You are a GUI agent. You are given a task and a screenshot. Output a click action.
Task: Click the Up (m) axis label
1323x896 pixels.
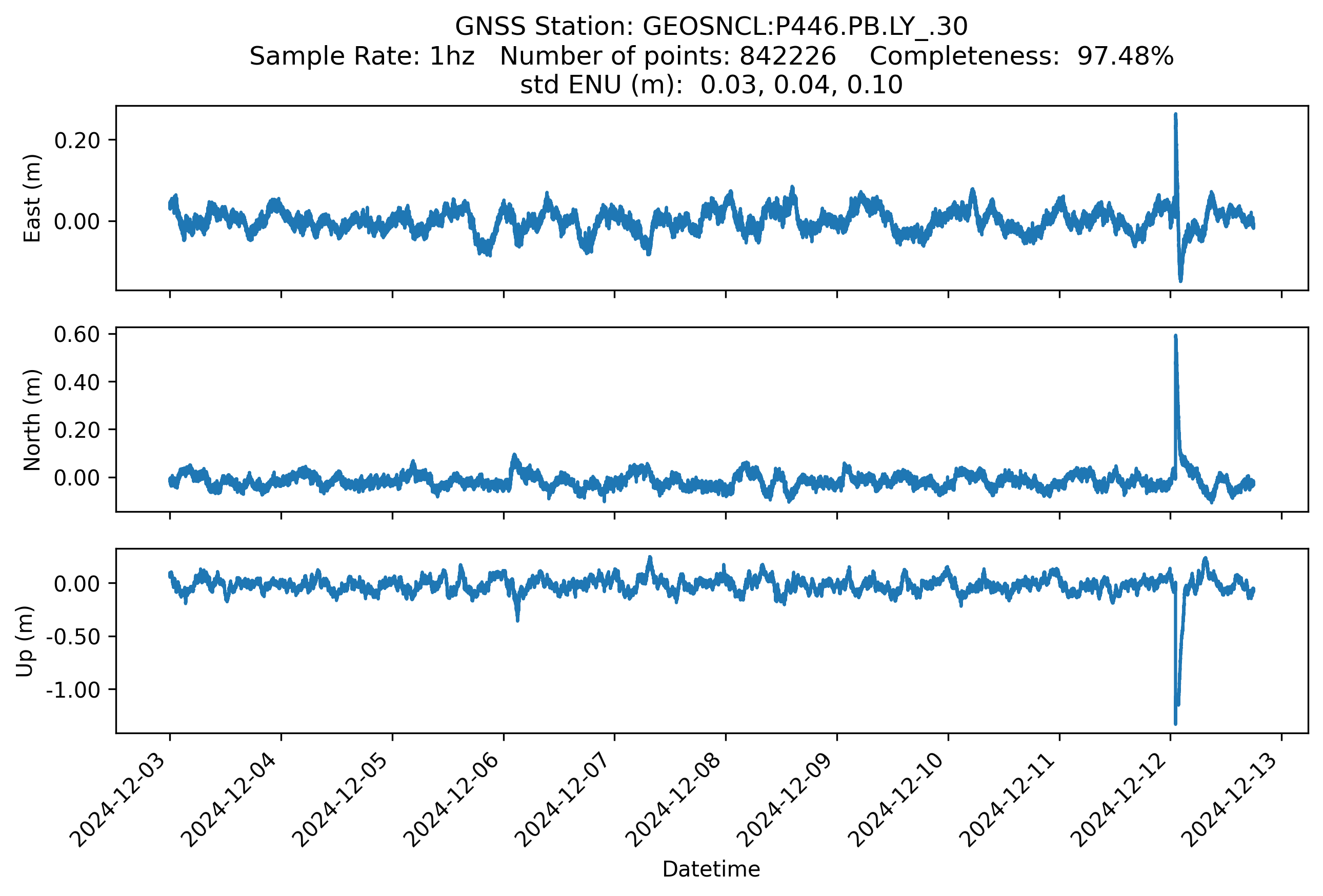(25, 641)
